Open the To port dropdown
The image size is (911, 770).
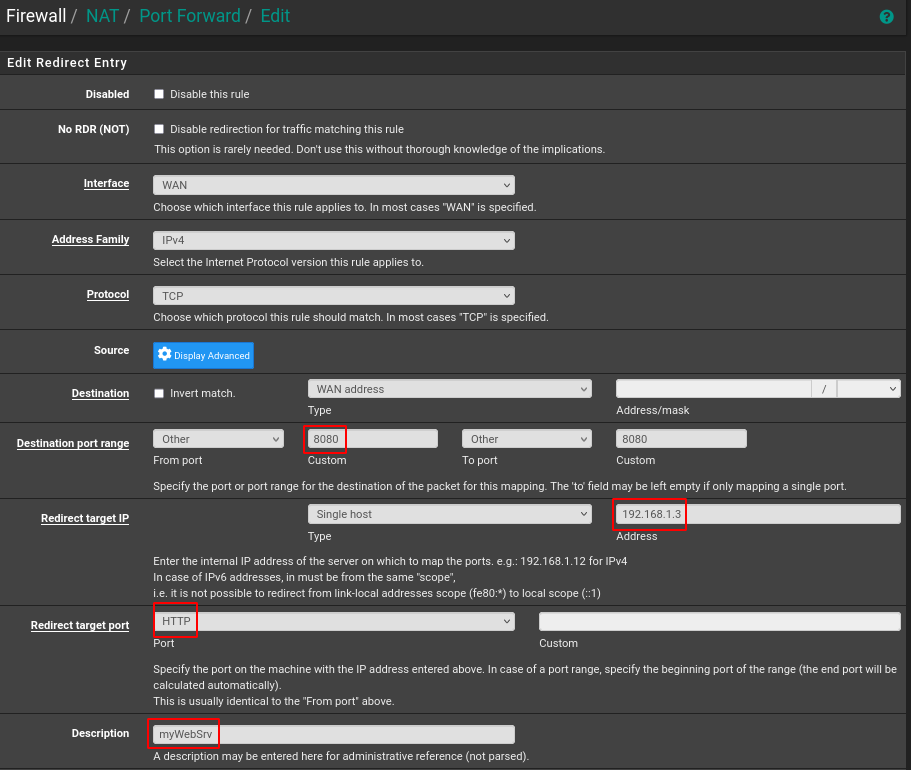(x=526, y=439)
